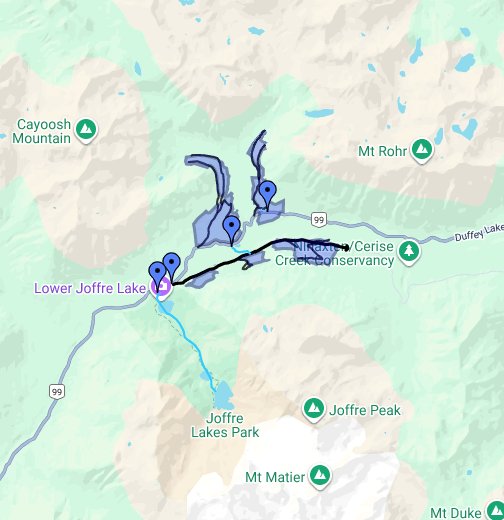Click the Mt Rohr peak icon
504x520 pixels.
422,150
